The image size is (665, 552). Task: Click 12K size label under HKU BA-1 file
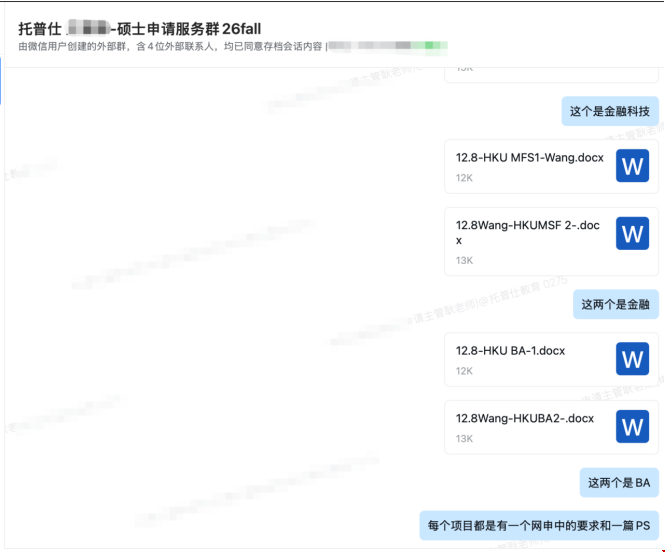[x=464, y=371]
